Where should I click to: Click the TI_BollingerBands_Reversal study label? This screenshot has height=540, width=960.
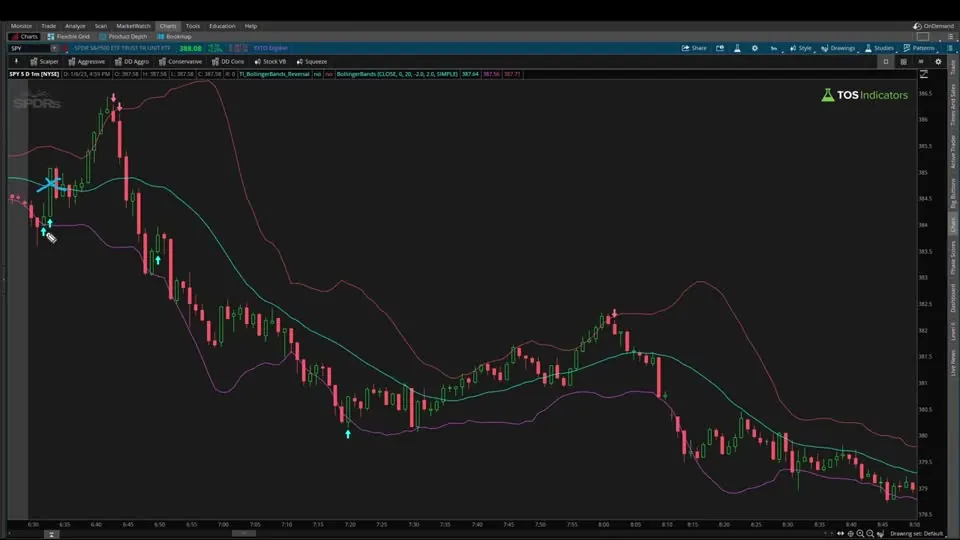coord(274,74)
